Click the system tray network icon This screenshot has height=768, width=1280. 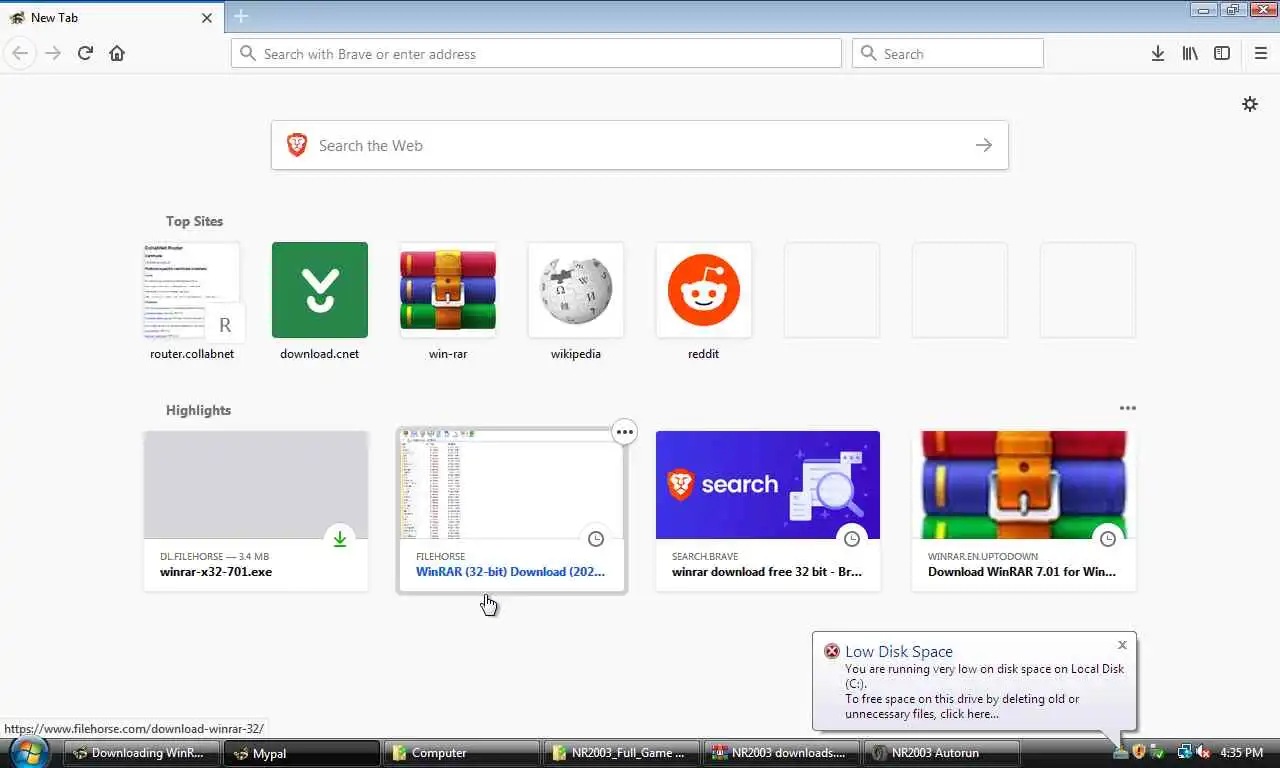(x=1185, y=752)
